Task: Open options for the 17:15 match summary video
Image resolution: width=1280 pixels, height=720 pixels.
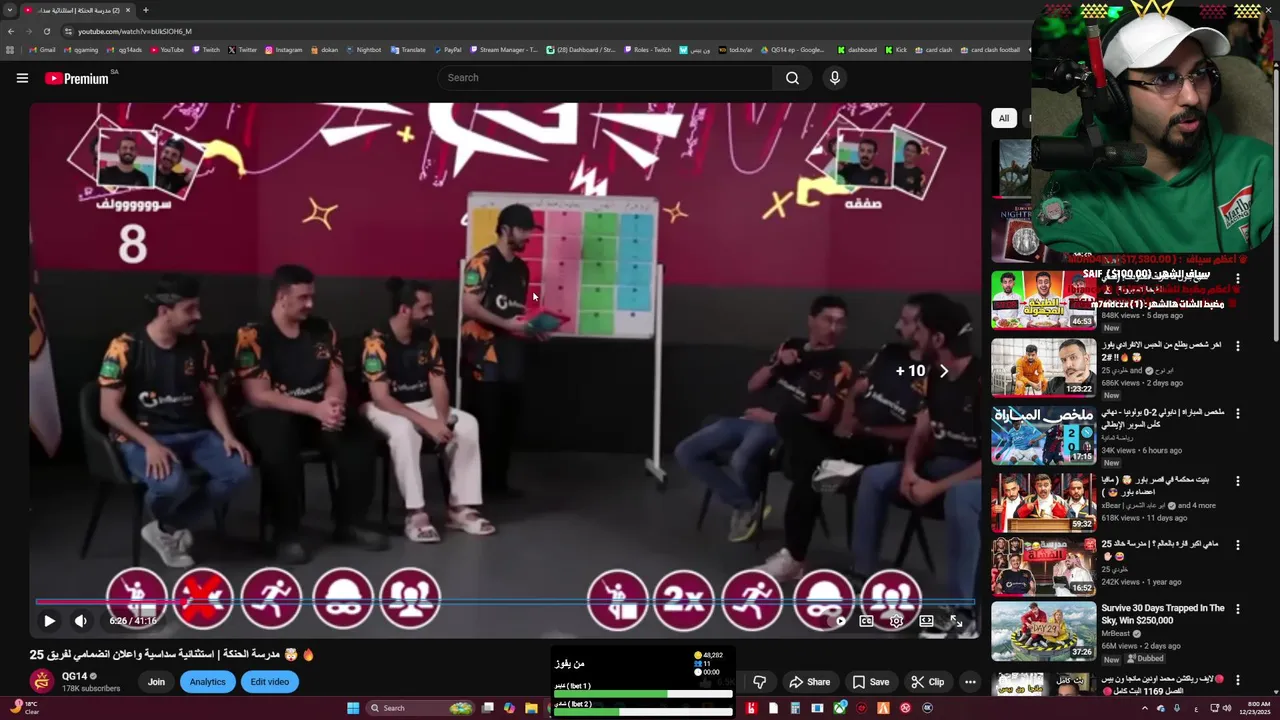Action: (x=1237, y=413)
